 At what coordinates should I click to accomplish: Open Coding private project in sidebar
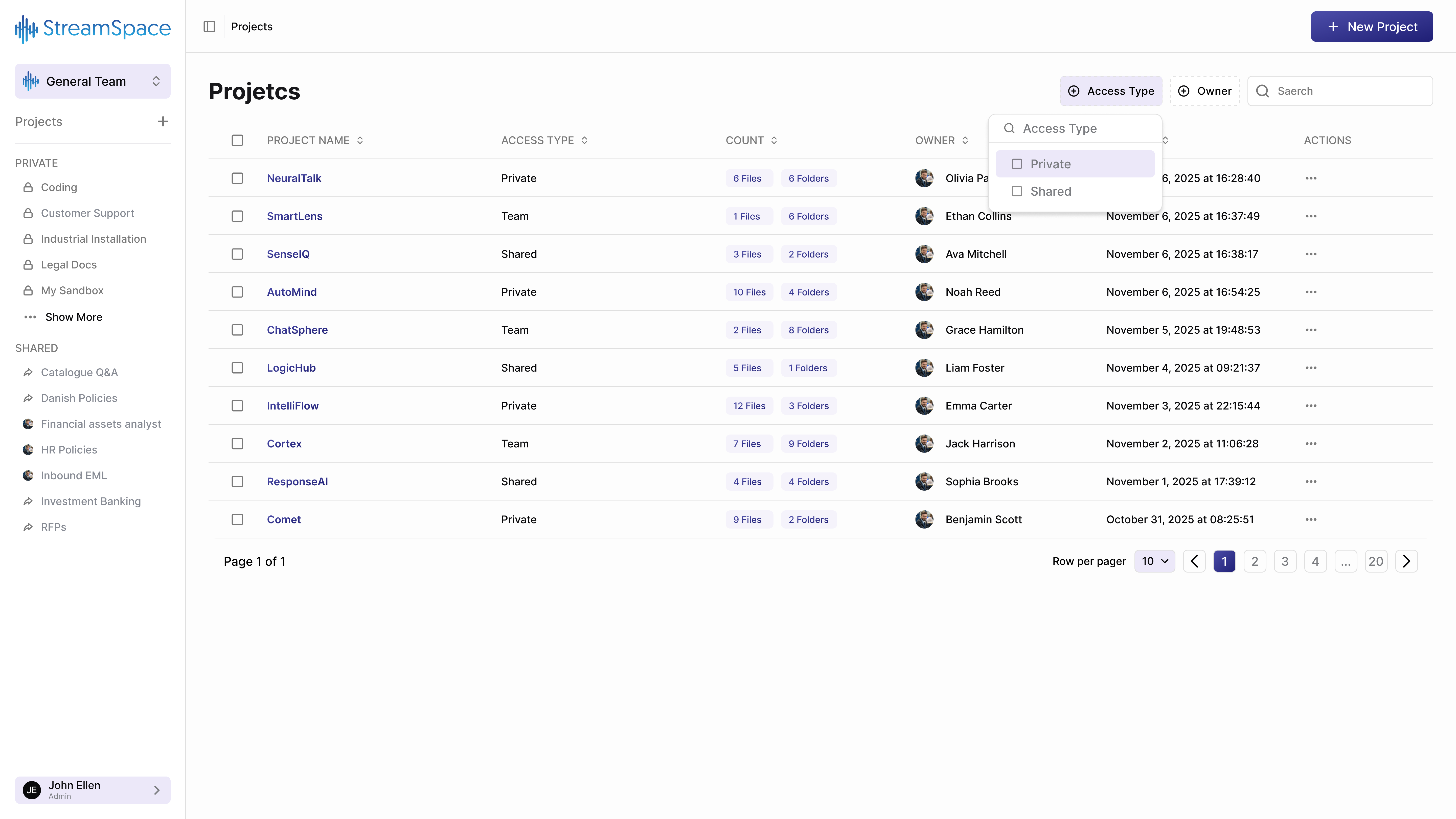(59, 187)
